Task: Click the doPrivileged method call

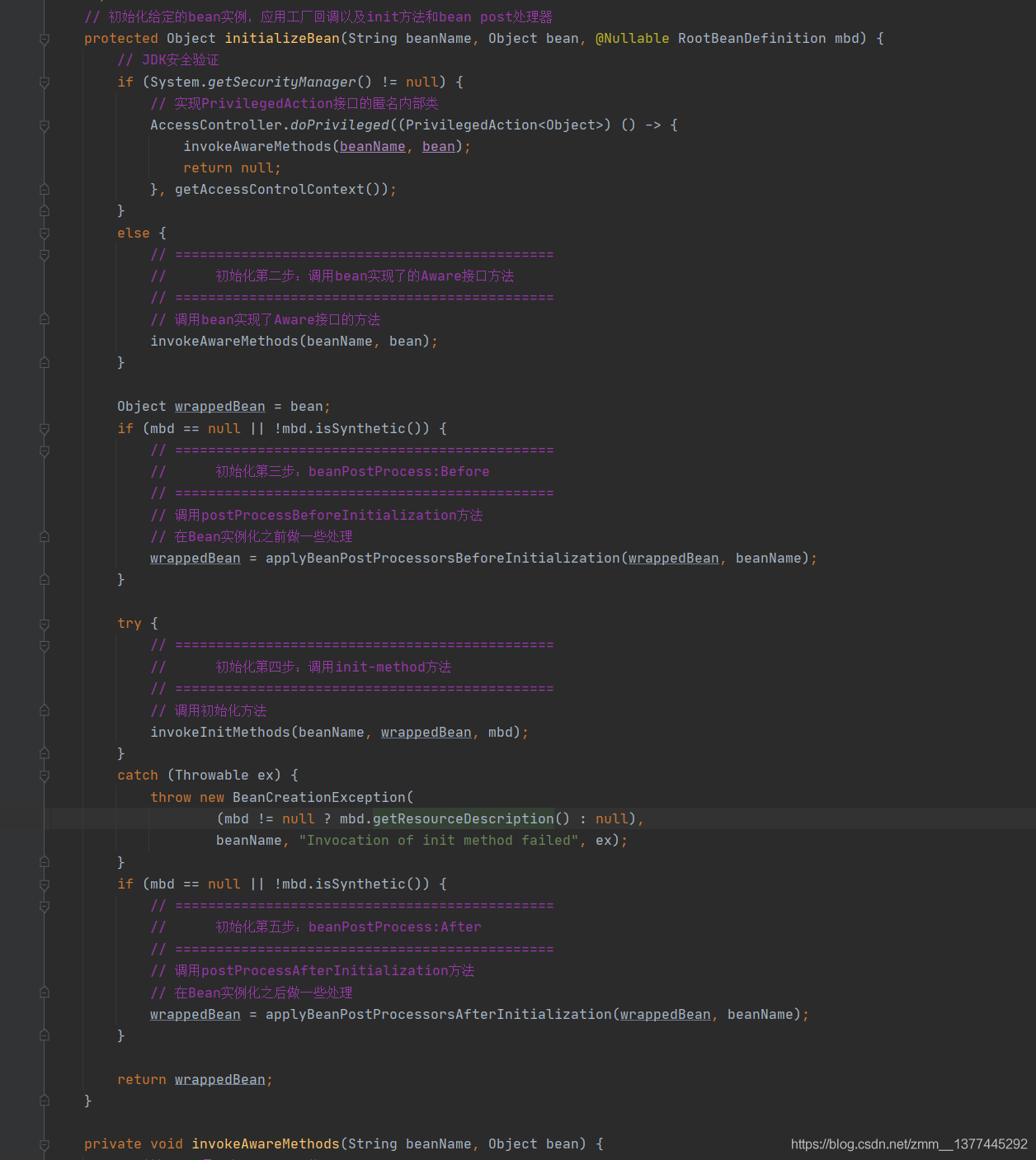Action: (340, 125)
